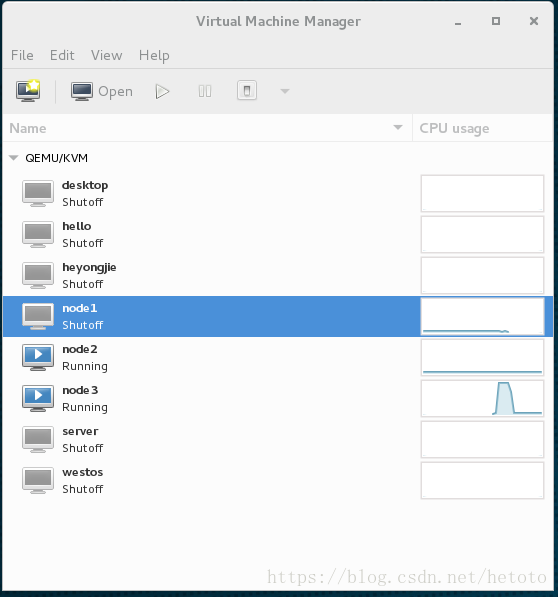Click the node2 running VM icon
Viewport: 558px width, 597px height.
click(38, 358)
